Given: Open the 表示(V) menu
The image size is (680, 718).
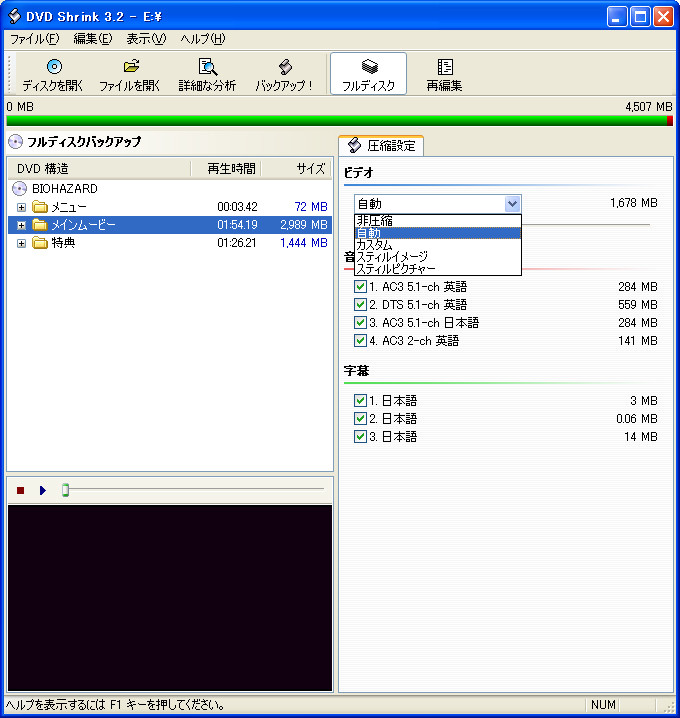Looking at the screenshot, I should [147, 39].
